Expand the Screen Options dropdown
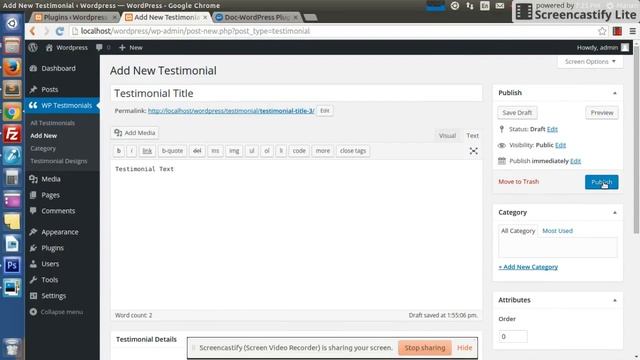The height and width of the screenshot is (360, 640). pos(590,62)
